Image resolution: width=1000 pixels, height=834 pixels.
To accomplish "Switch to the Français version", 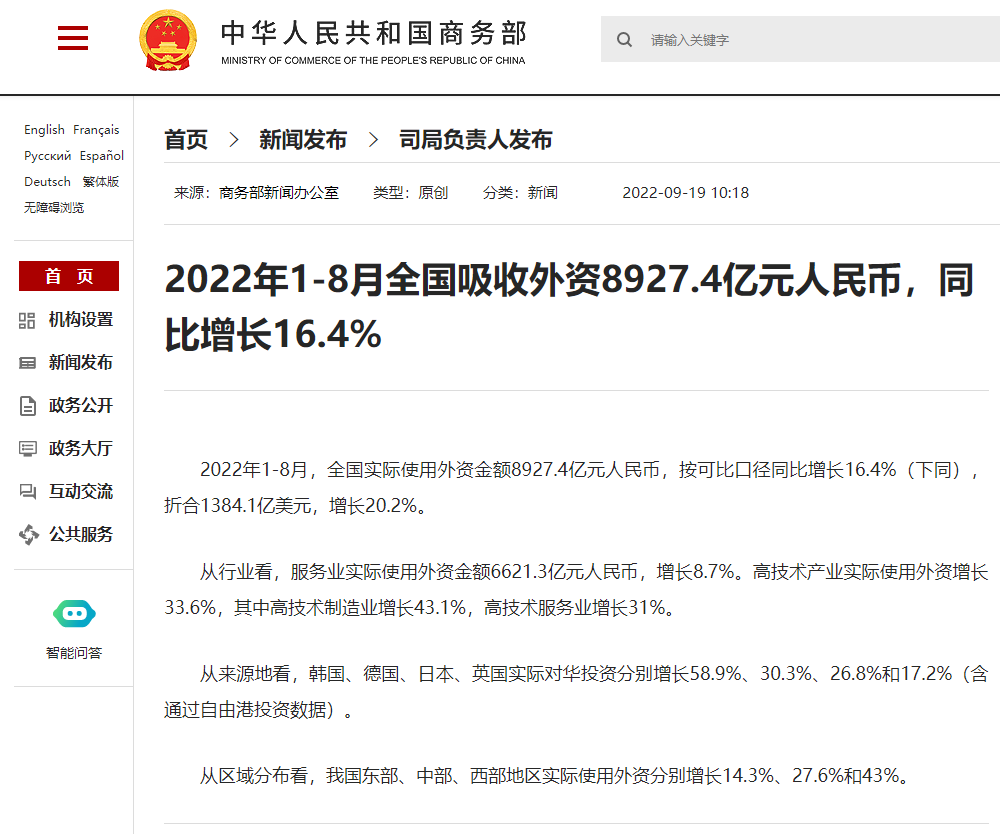I will click(96, 130).
